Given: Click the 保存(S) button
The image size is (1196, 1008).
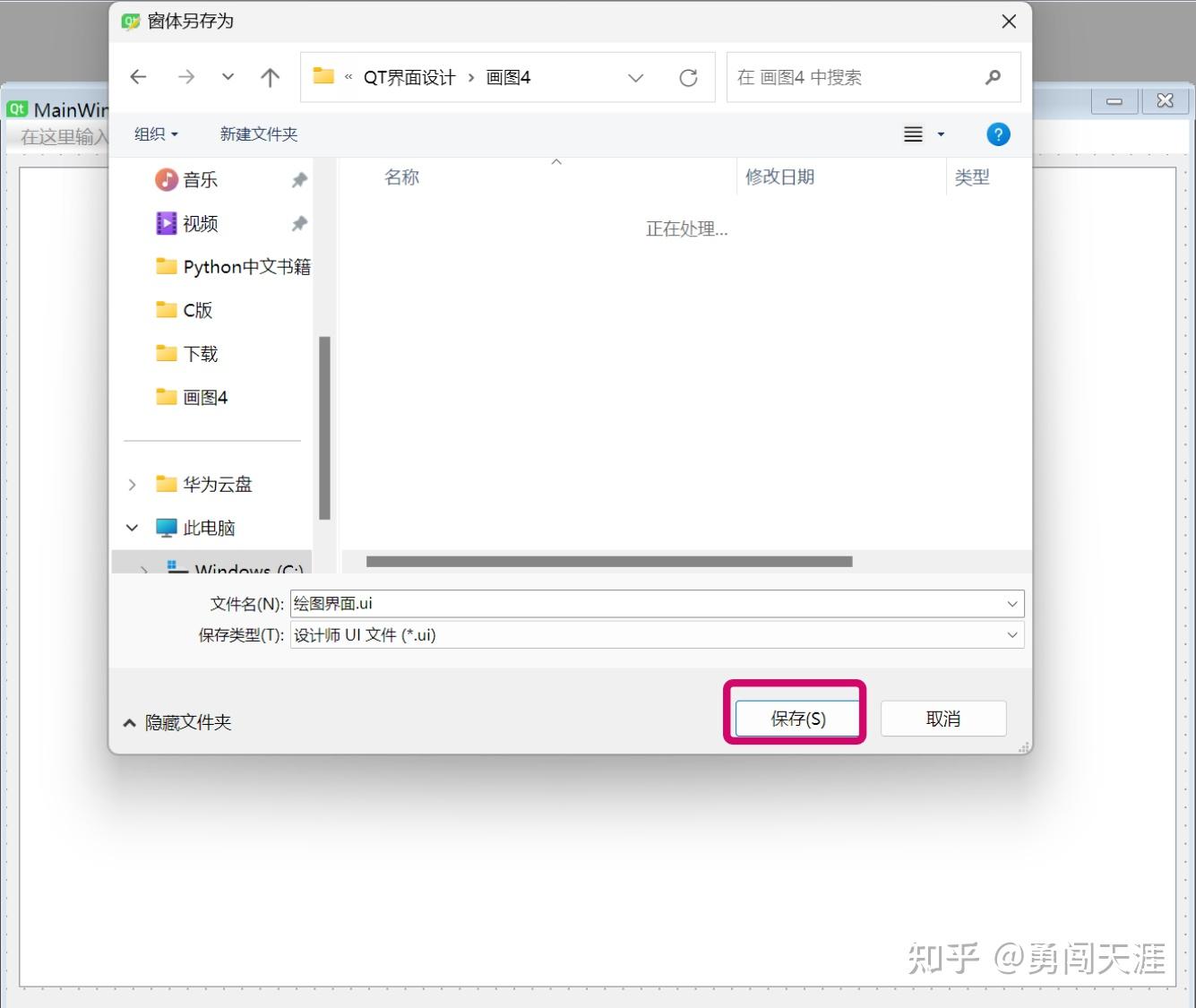Looking at the screenshot, I should pos(796,717).
